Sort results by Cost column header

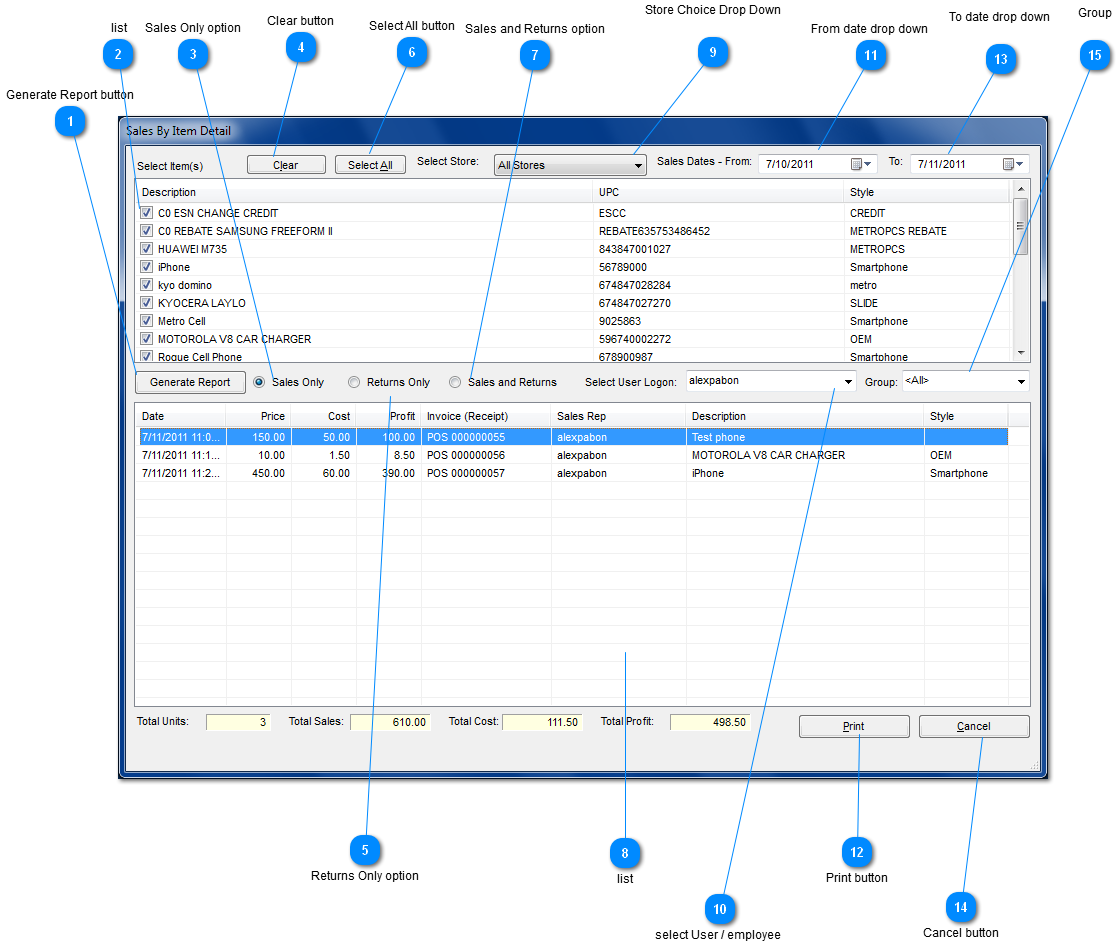click(x=324, y=417)
